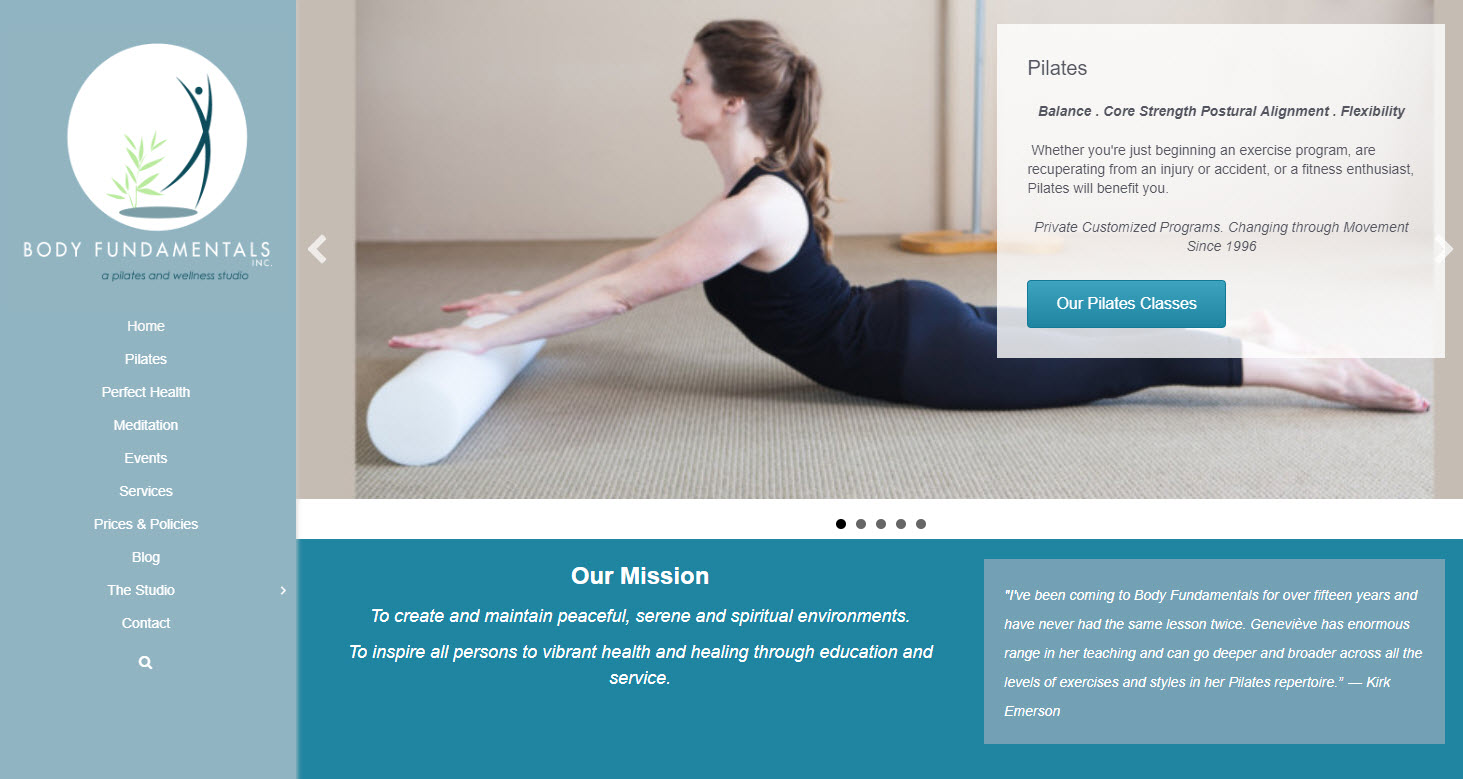Choose the fifth slide dot
This screenshot has height=779, width=1463.
921,524
